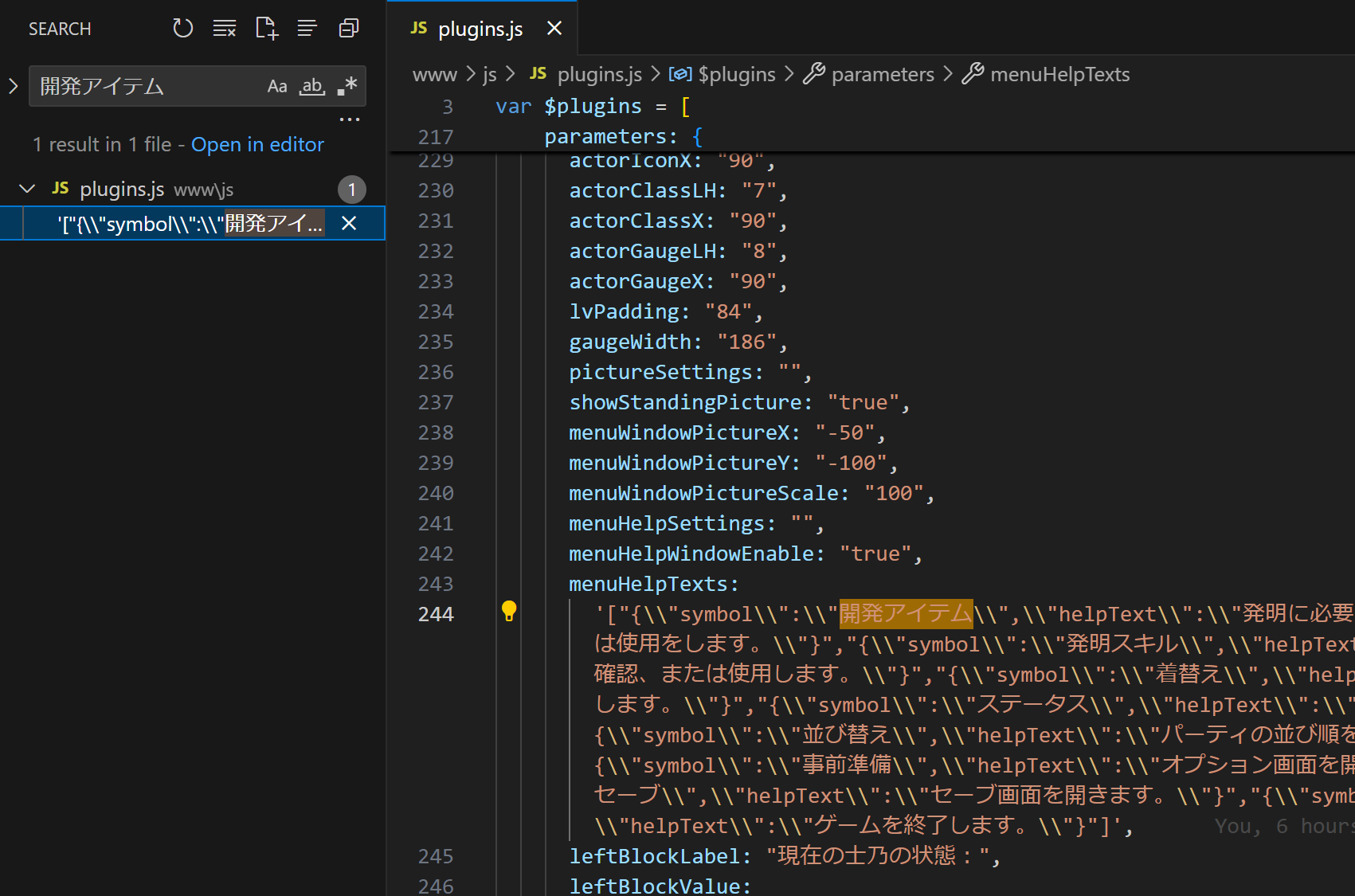Click the js folder breadcrumb
1355x896 pixels.
click(x=489, y=75)
